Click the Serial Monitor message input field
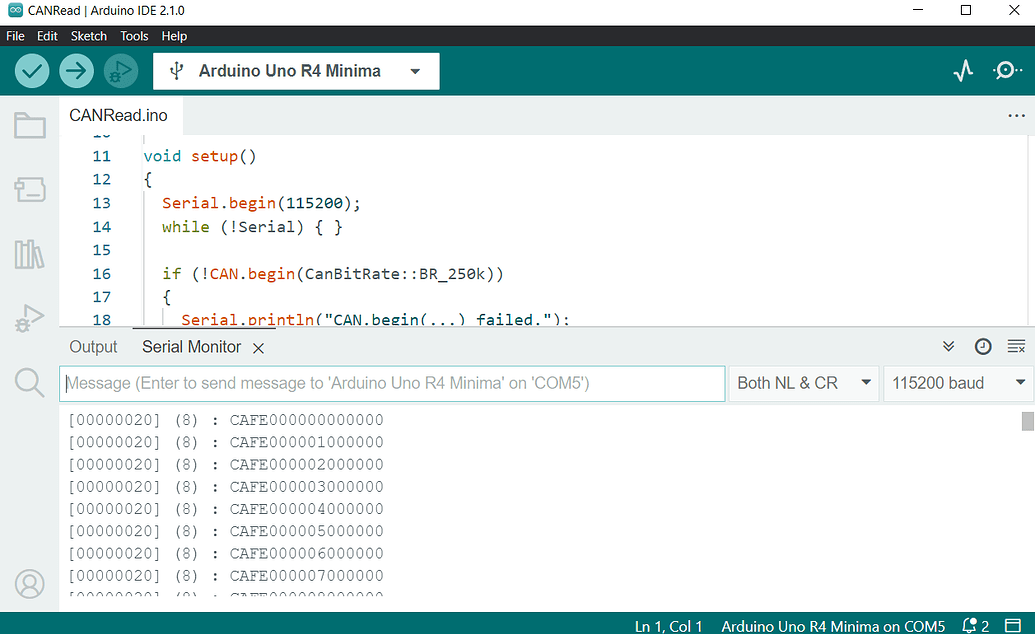This screenshot has width=1035, height=634. tap(391, 383)
